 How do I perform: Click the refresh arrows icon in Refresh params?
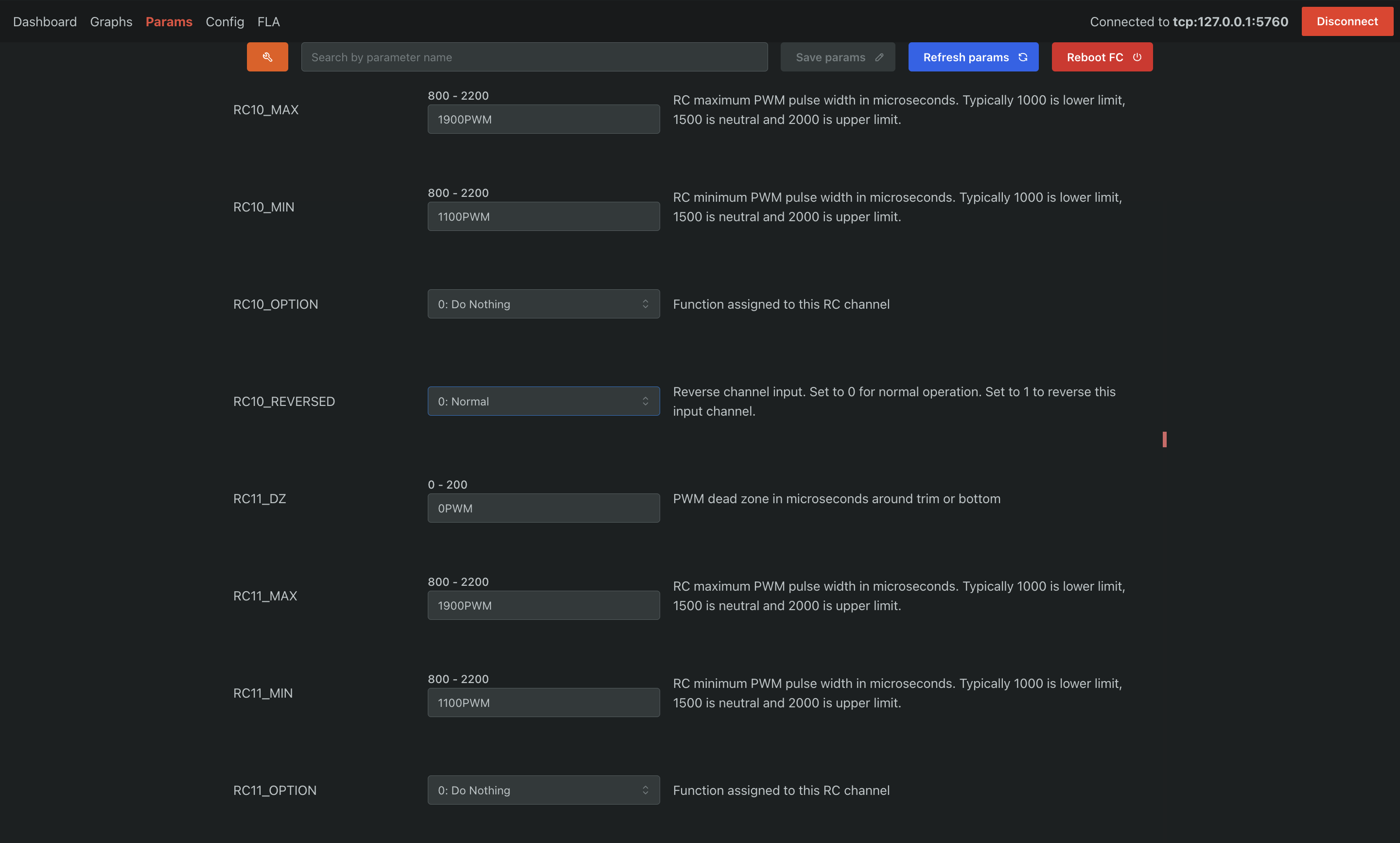click(x=1023, y=57)
